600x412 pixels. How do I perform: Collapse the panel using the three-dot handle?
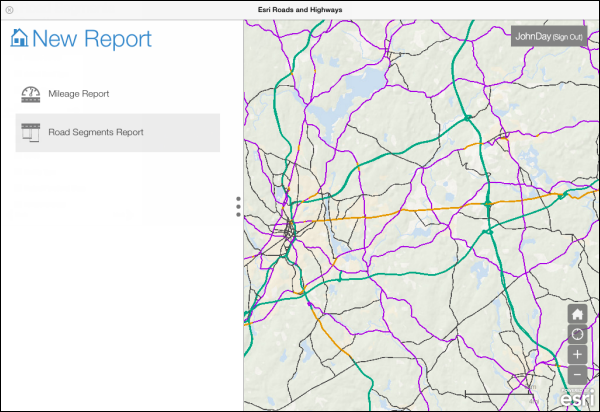click(x=238, y=206)
